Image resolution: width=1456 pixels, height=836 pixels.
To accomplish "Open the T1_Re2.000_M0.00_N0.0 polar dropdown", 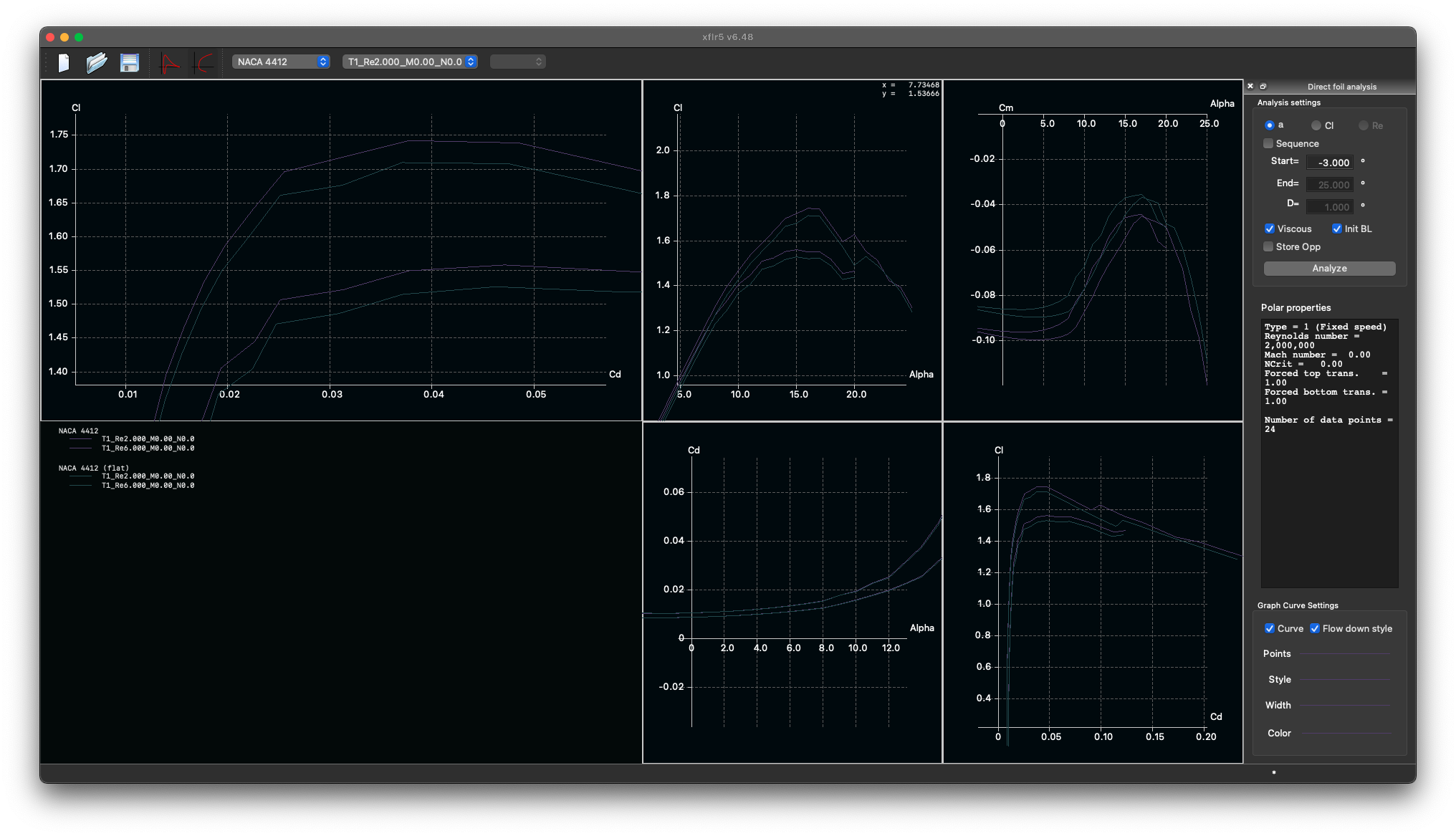I will 410,62.
